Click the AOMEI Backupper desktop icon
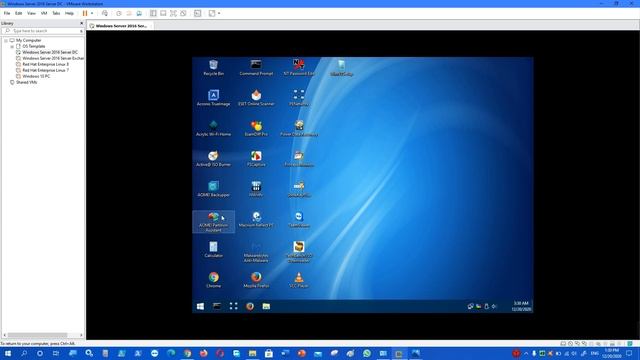The width and height of the screenshot is (640, 360). (x=213, y=189)
